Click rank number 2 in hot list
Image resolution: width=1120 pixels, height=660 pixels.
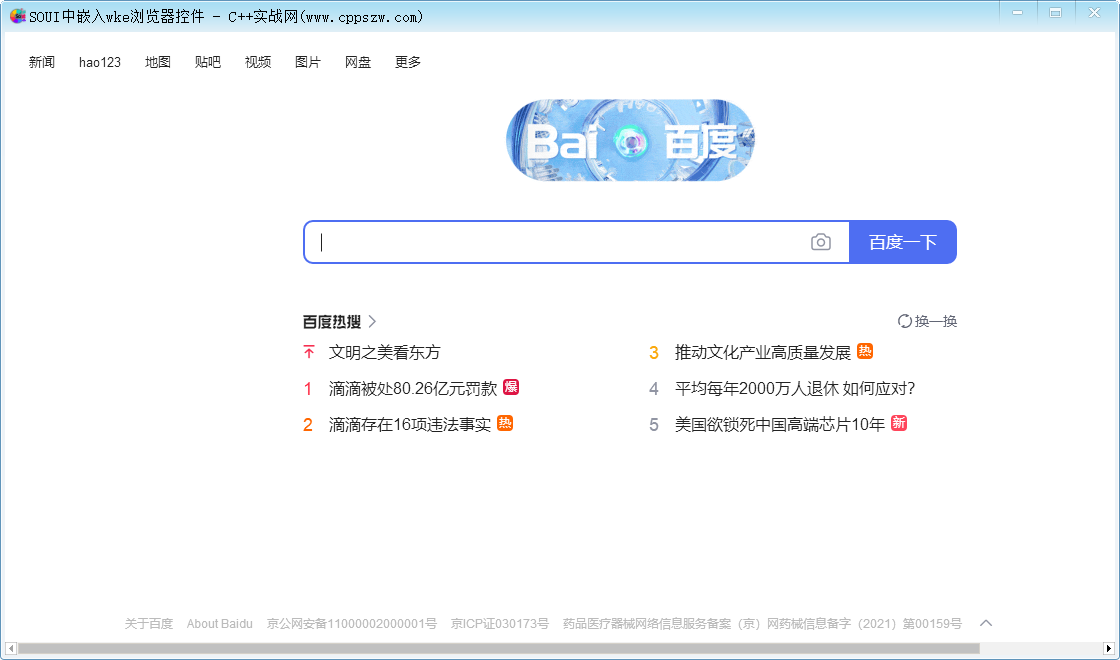pos(308,425)
